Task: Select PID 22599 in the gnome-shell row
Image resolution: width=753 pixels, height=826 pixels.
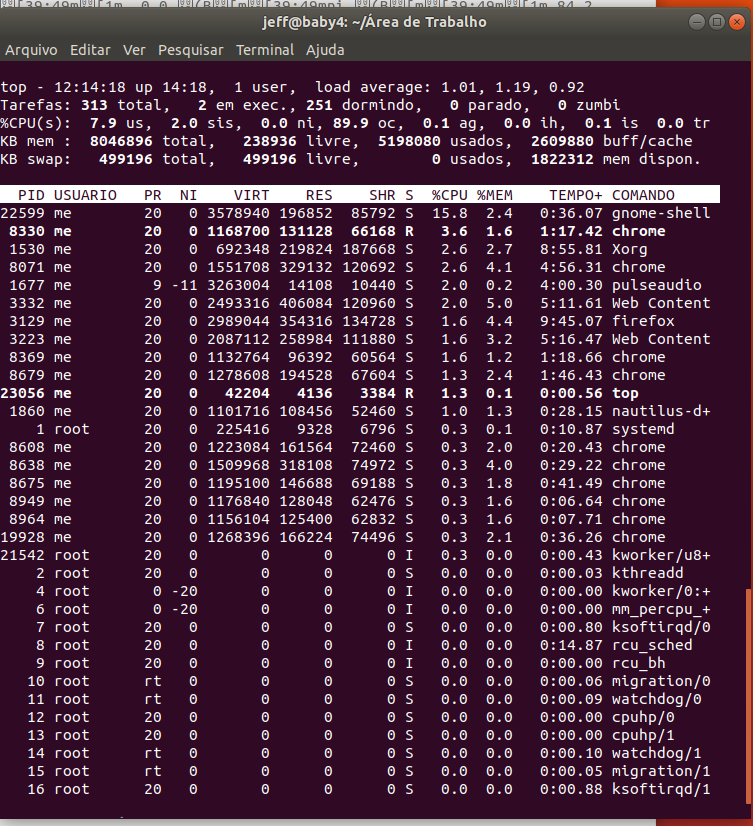Action: (22, 213)
